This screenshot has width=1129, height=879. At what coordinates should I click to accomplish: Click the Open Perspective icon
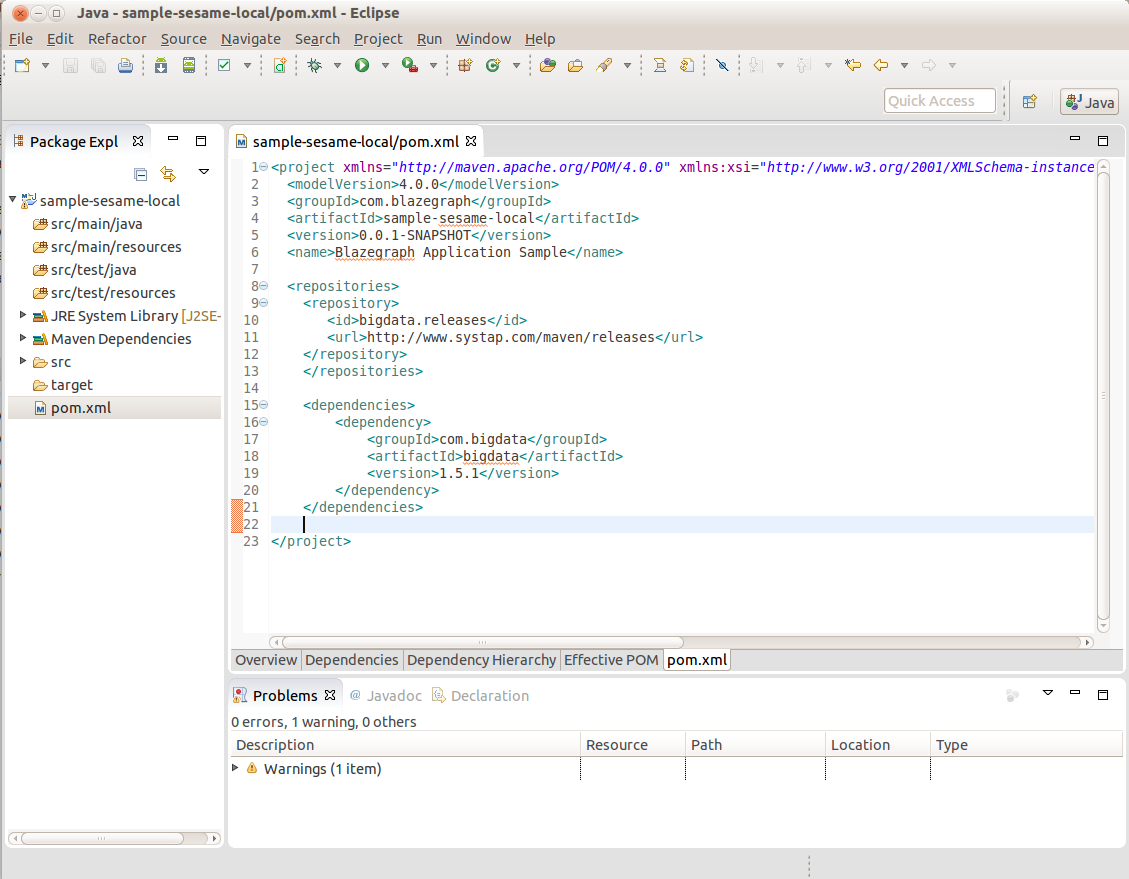point(1029,101)
